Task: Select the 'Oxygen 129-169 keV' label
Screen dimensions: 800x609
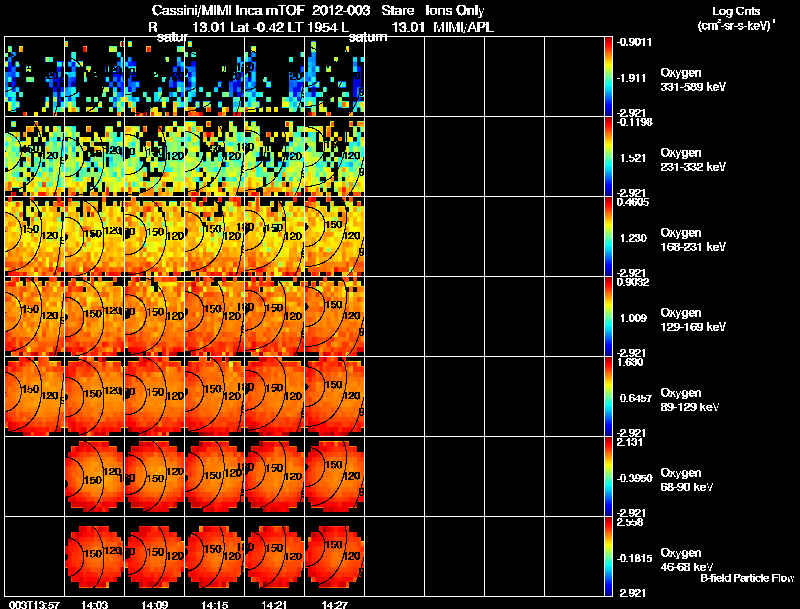Action: [x=693, y=320]
